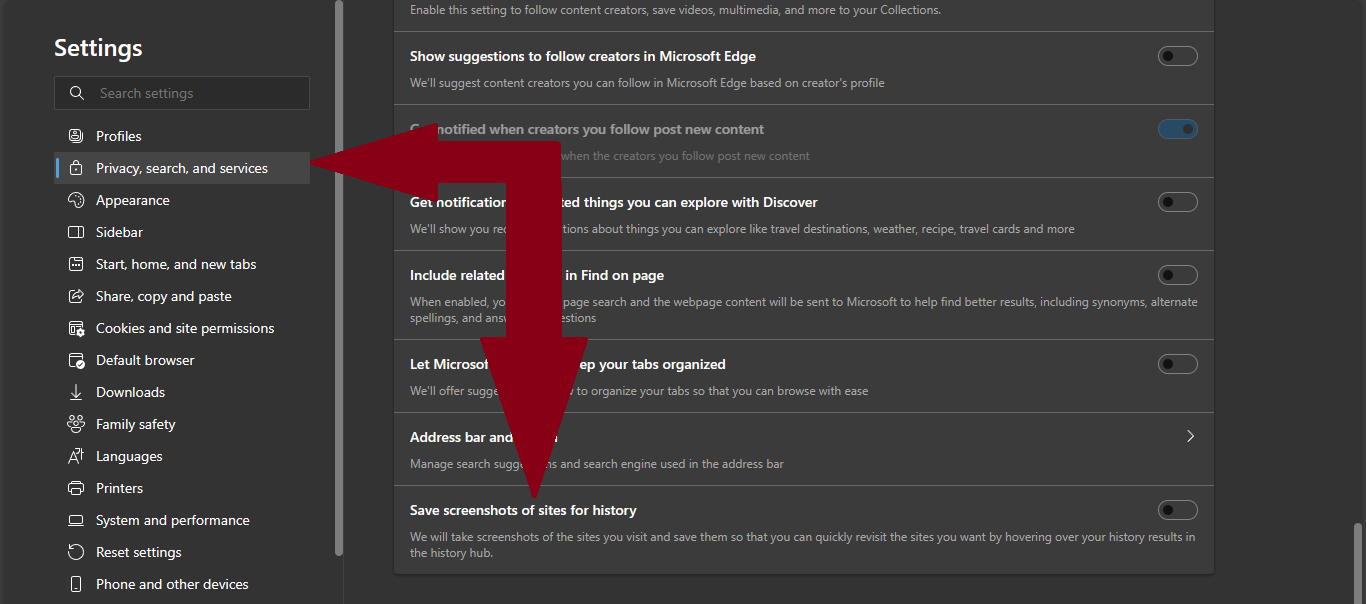Open Start, home, and new tabs

click(182, 264)
